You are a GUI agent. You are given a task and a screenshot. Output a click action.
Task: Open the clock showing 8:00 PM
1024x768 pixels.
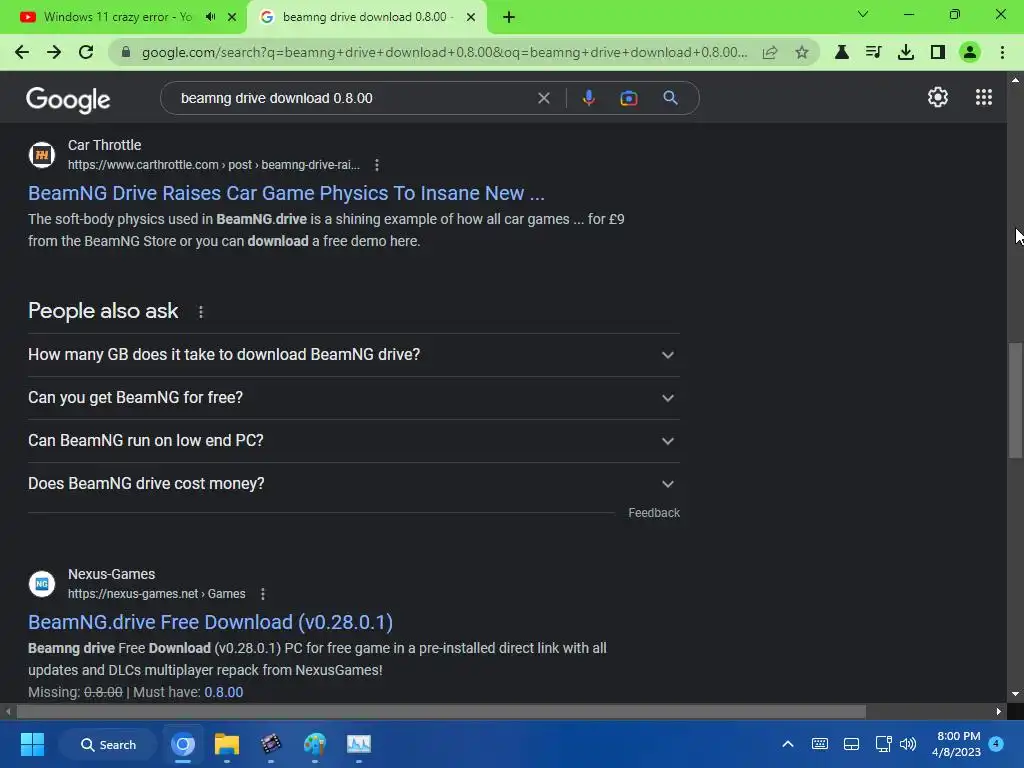pyautogui.click(x=956, y=744)
